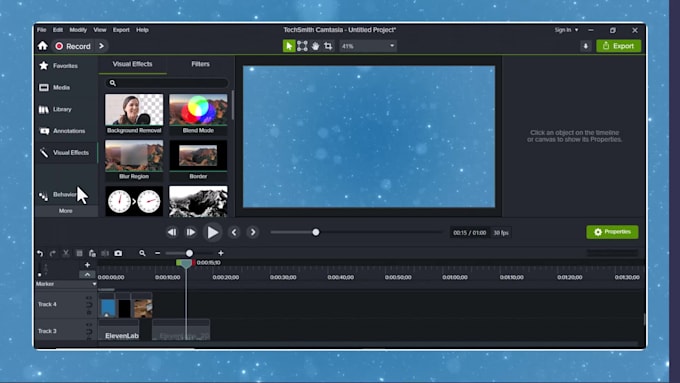Open the Export menu in menu bar
680x383 pixels.
(121, 30)
